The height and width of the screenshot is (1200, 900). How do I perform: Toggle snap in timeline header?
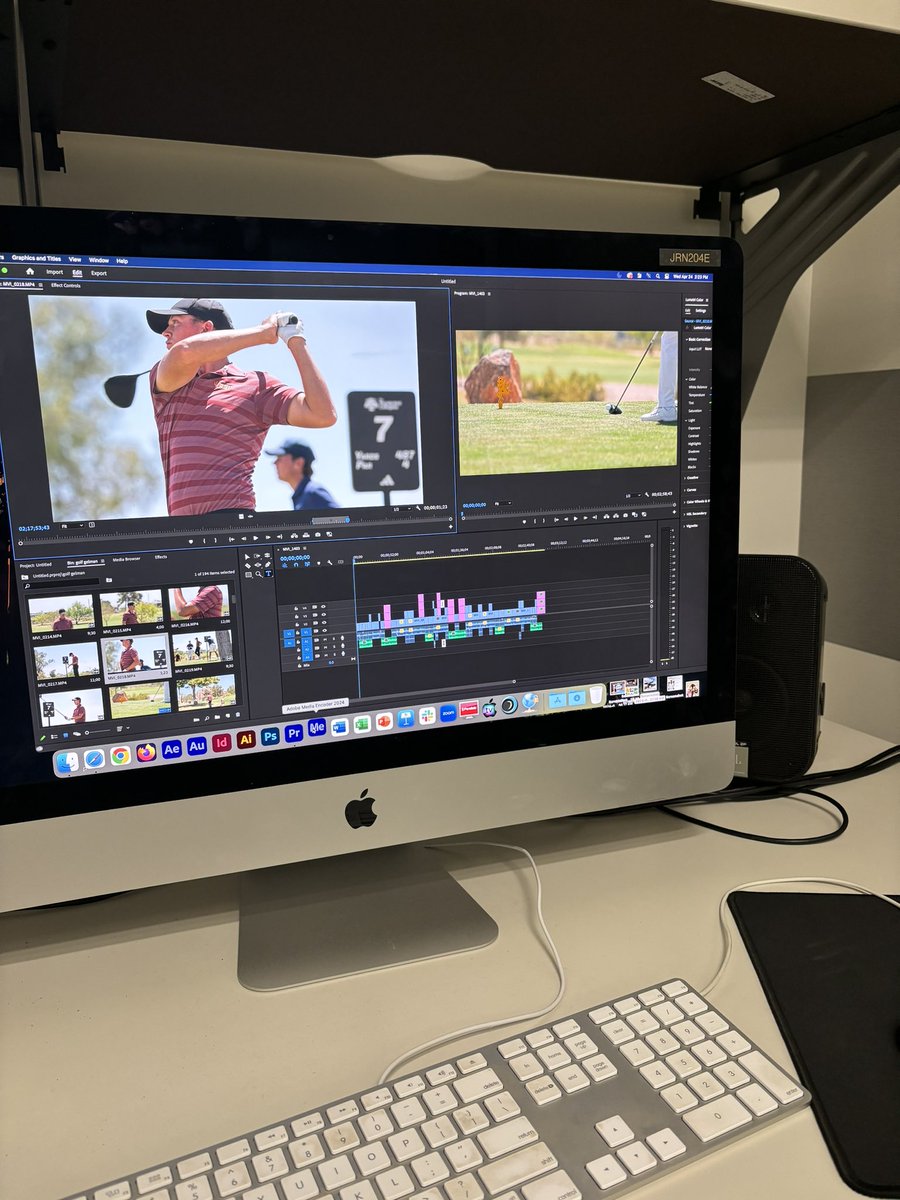[296, 565]
